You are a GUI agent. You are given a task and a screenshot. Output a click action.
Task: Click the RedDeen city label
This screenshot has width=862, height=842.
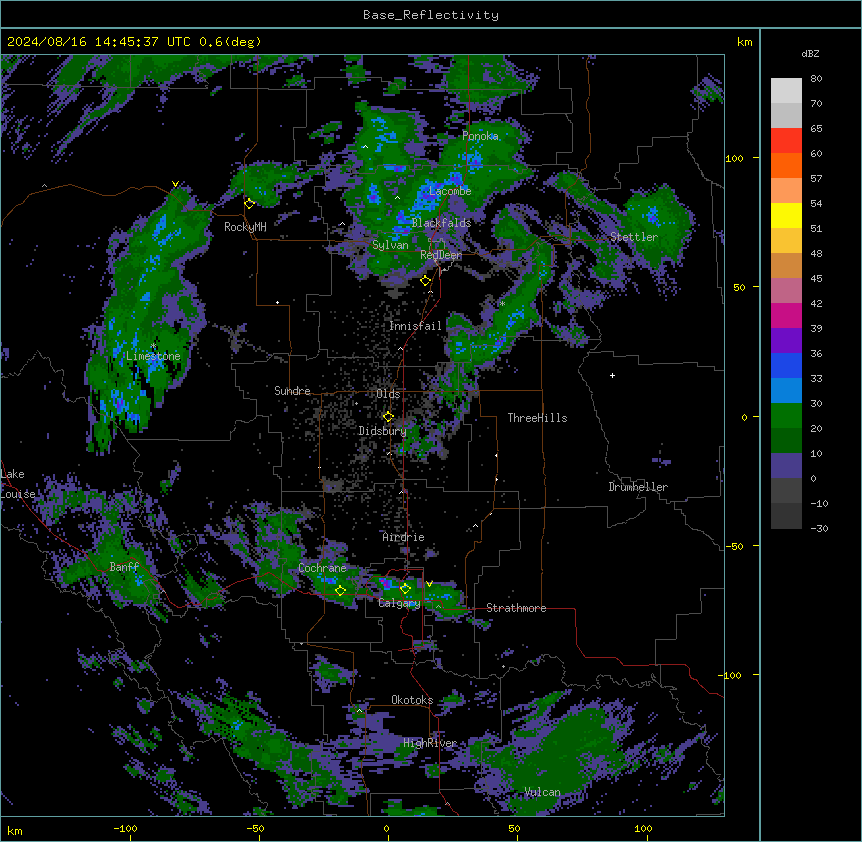[441, 255]
